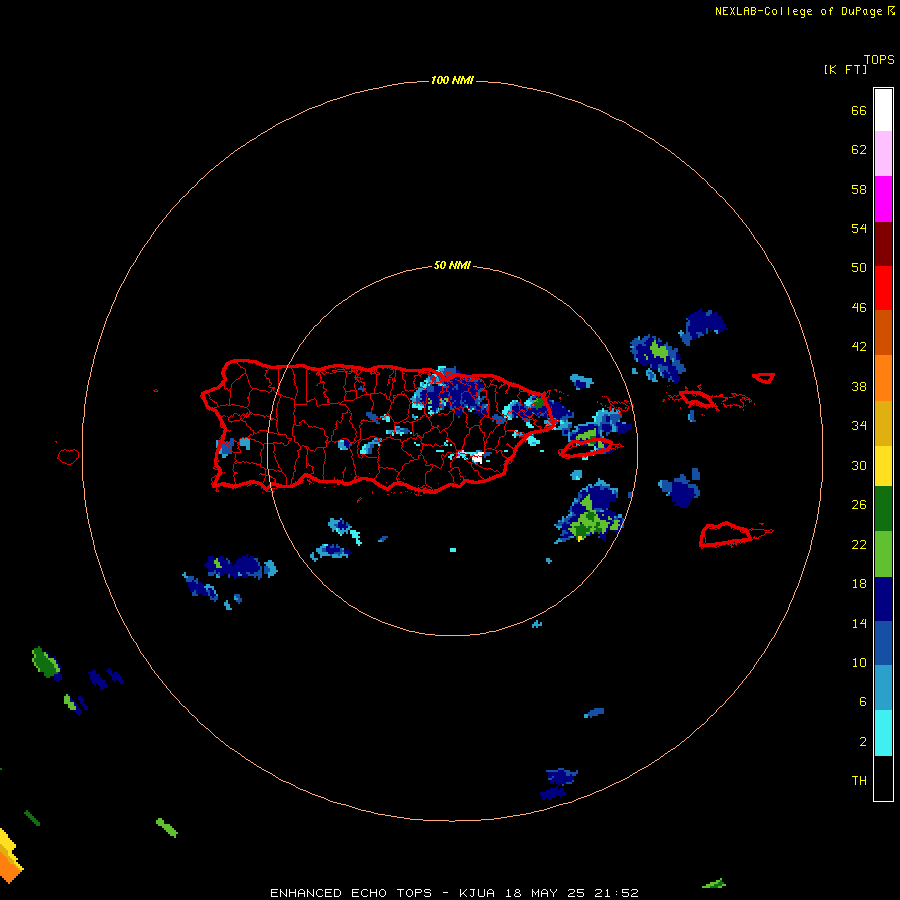This screenshot has width=900, height=900.
Task: Click the 34 legend value
Action: pos(859,425)
